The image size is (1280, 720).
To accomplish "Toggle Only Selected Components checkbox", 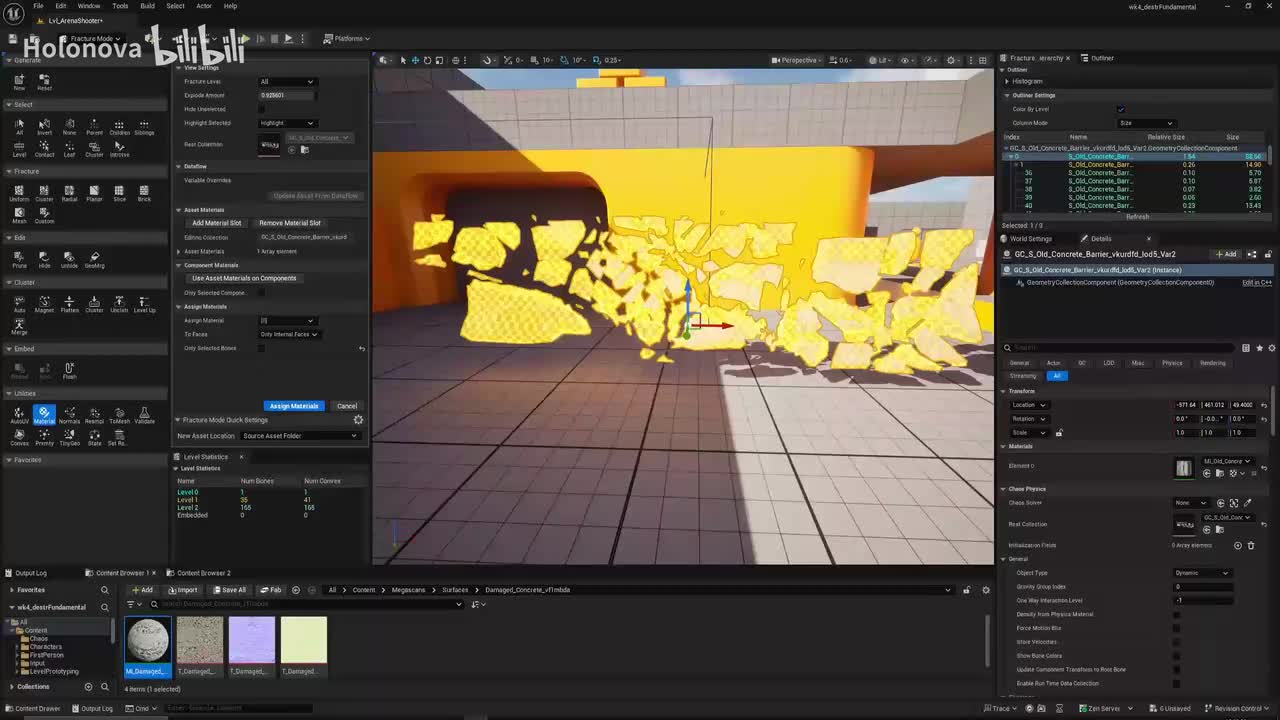I will pos(262,293).
